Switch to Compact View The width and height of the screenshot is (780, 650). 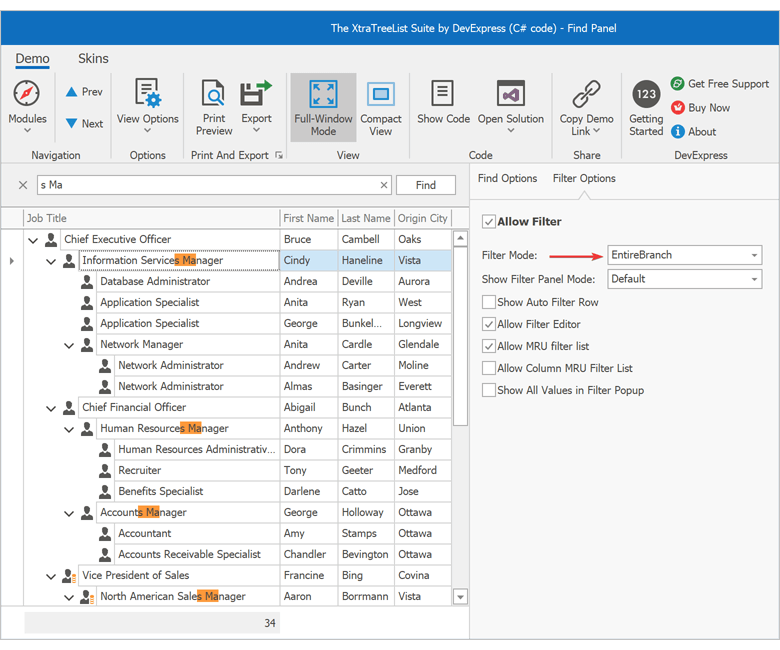click(x=381, y=95)
